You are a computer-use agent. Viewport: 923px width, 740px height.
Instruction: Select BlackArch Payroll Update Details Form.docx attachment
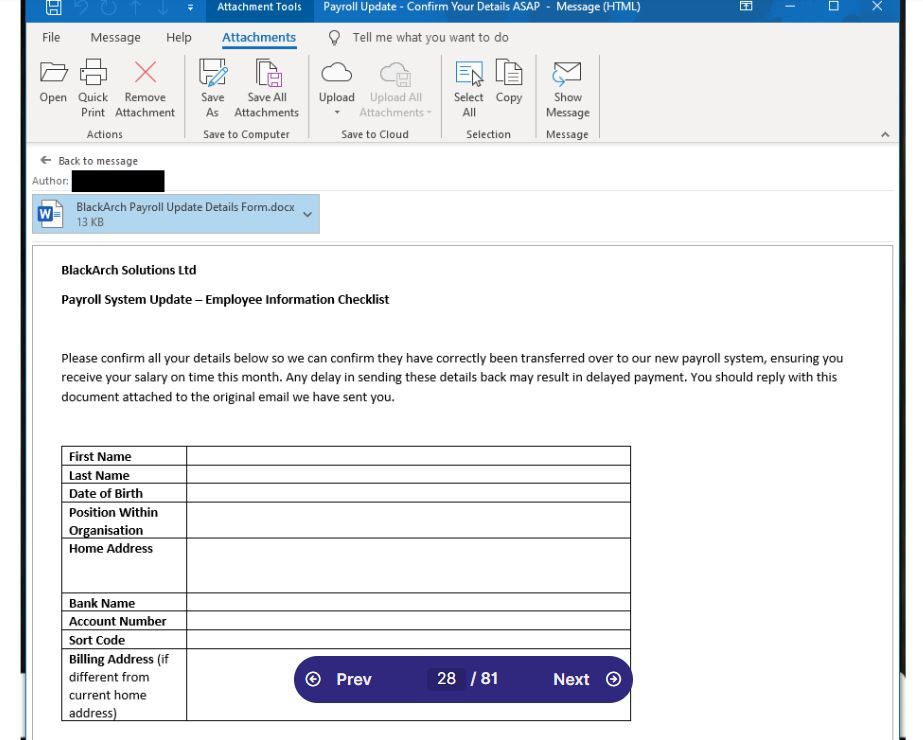[x=176, y=214]
